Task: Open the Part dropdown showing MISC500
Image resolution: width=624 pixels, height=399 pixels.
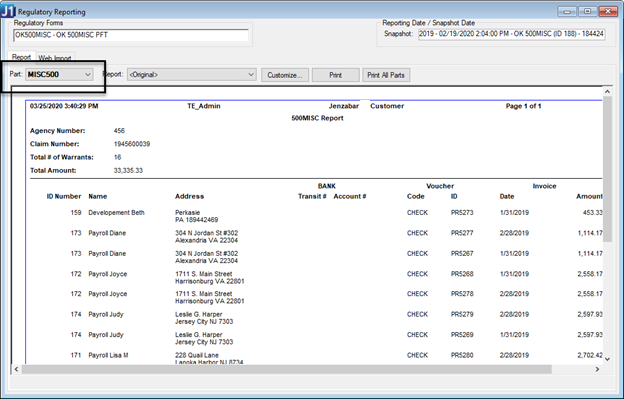Action: coord(59,74)
